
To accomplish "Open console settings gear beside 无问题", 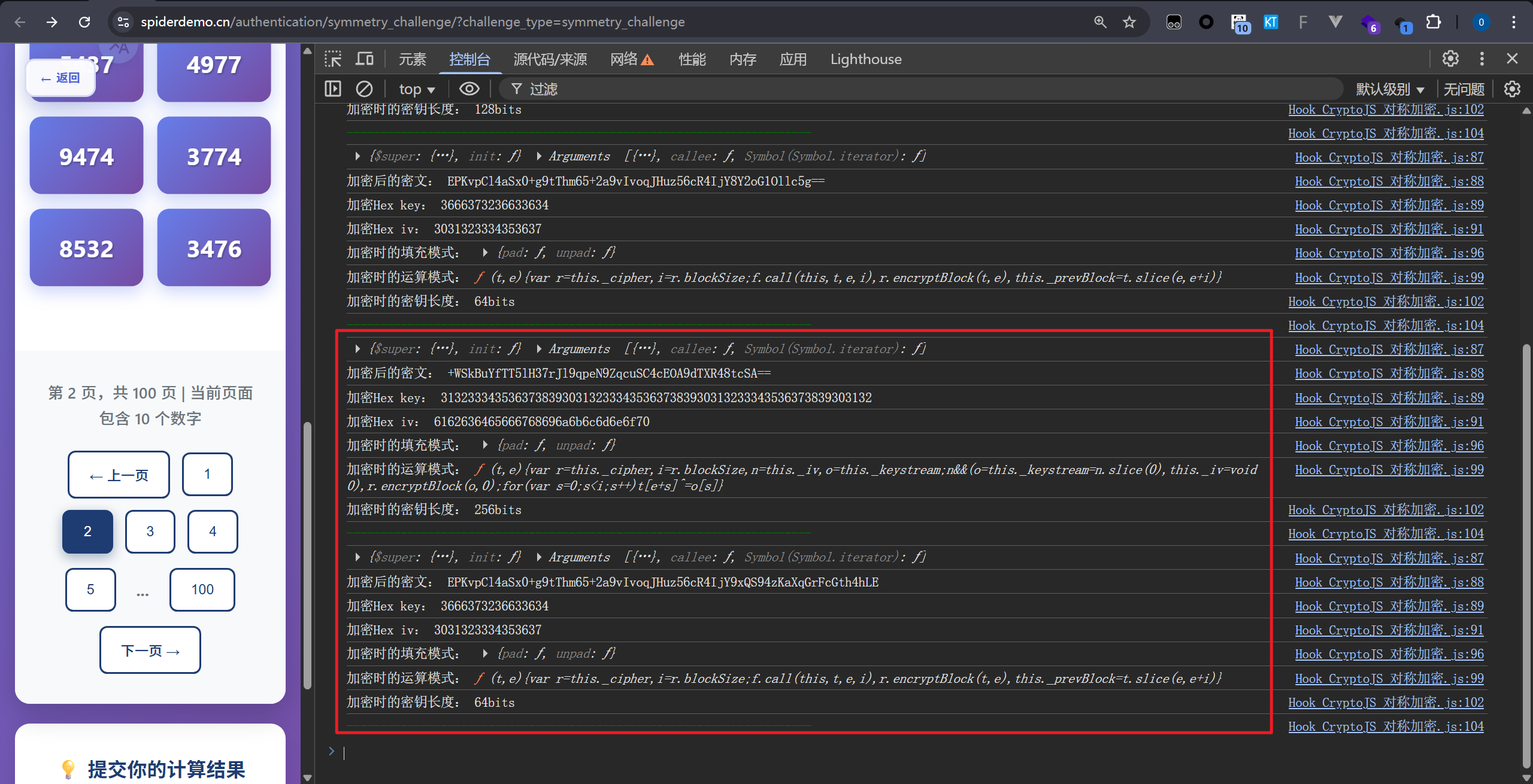I will click(1512, 89).
